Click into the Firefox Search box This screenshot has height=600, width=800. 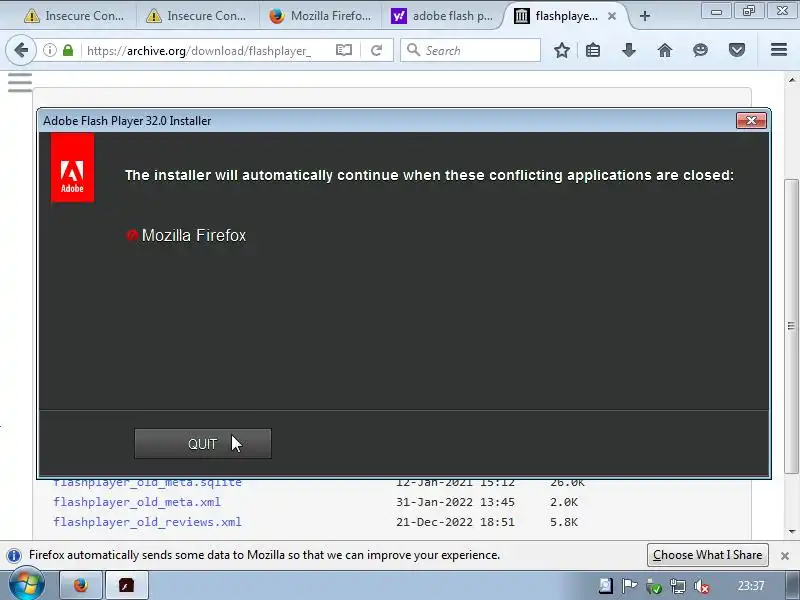470,50
